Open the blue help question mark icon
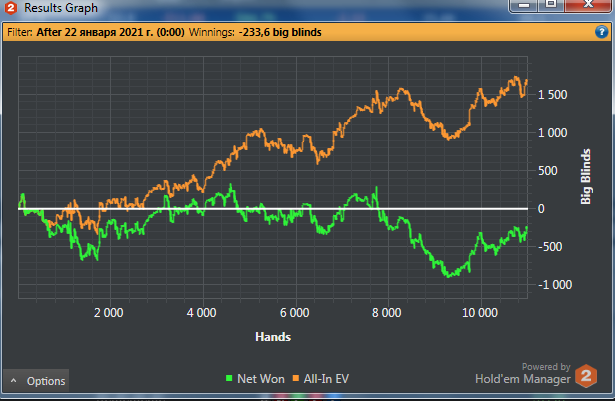 [x=601, y=32]
